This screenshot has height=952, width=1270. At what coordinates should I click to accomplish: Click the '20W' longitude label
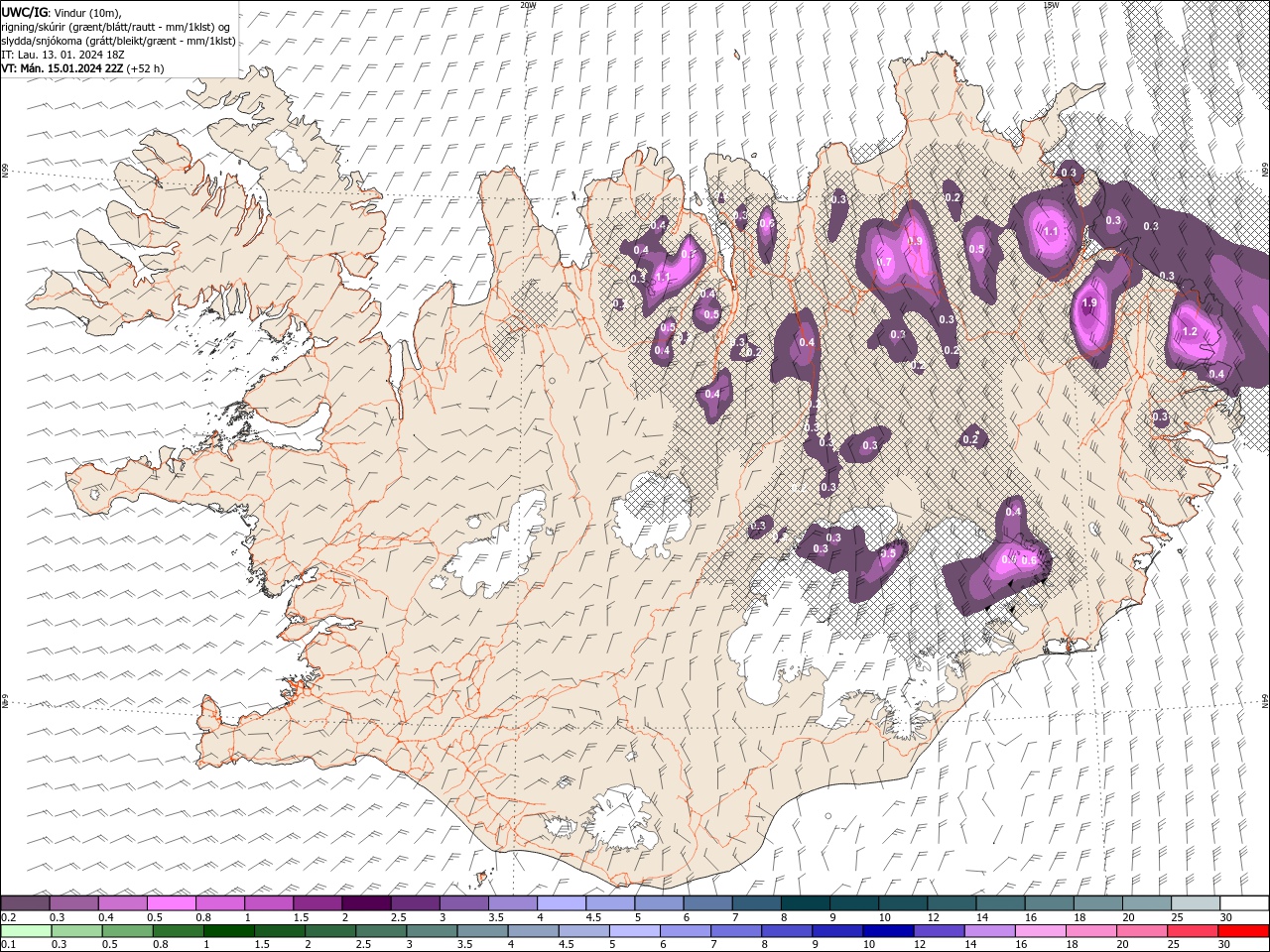pyautogui.click(x=528, y=5)
